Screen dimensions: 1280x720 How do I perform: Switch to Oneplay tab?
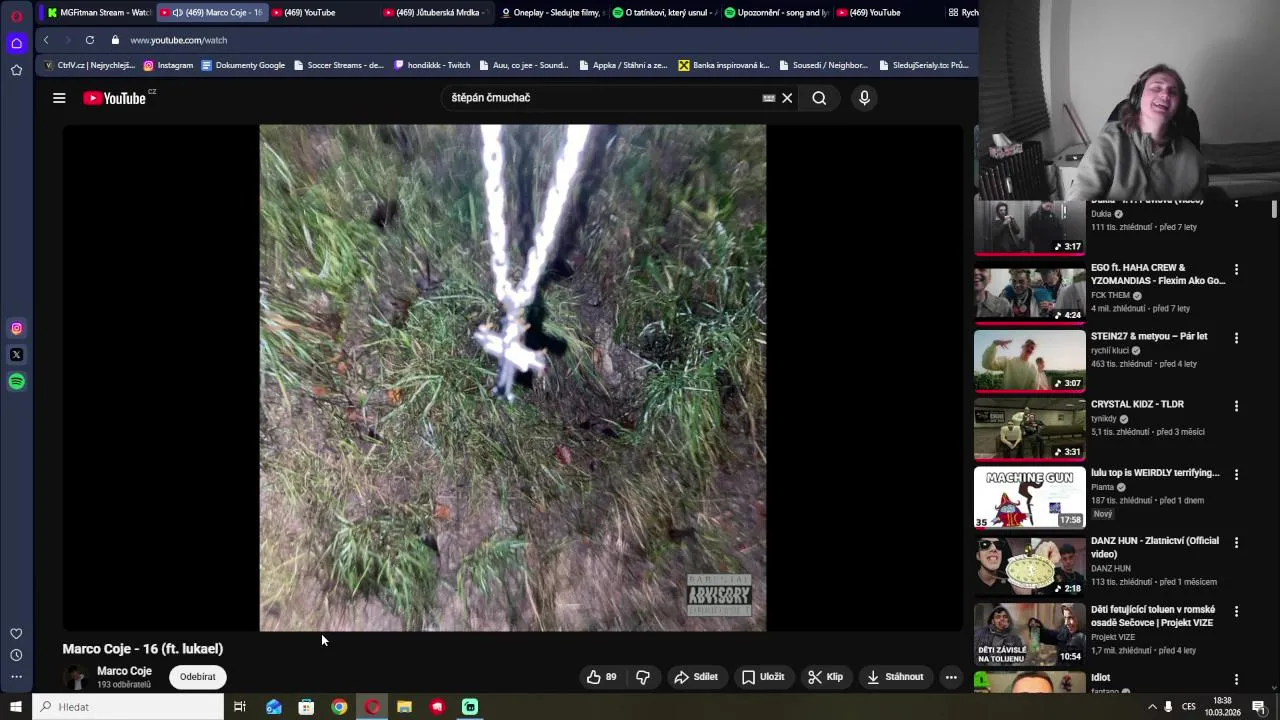[x=552, y=12]
